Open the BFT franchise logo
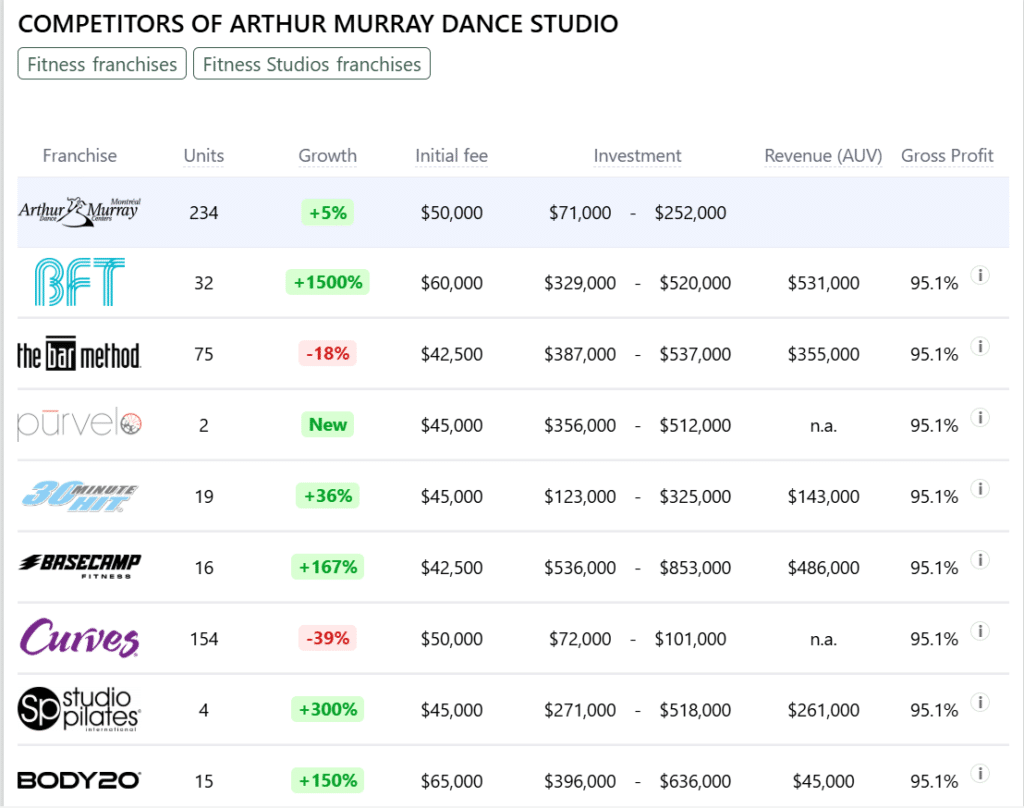 pyautogui.click(x=80, y=282)
